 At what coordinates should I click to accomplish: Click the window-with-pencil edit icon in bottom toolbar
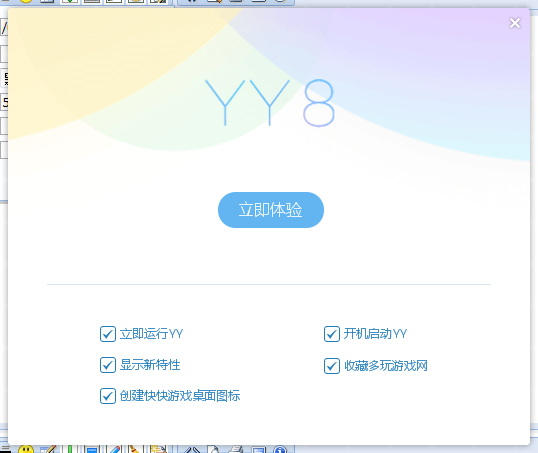tap(48, 449)
